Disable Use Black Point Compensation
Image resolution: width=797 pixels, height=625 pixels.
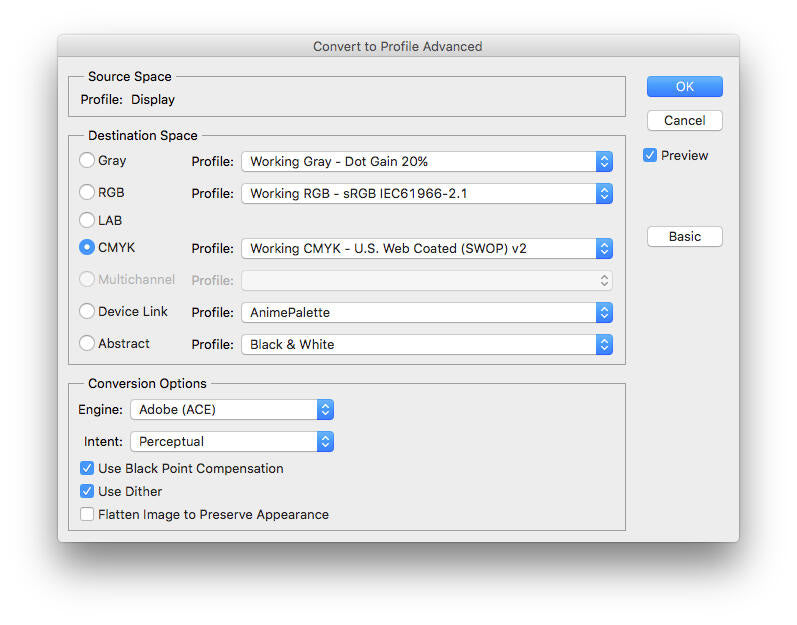tap(88, 469)
